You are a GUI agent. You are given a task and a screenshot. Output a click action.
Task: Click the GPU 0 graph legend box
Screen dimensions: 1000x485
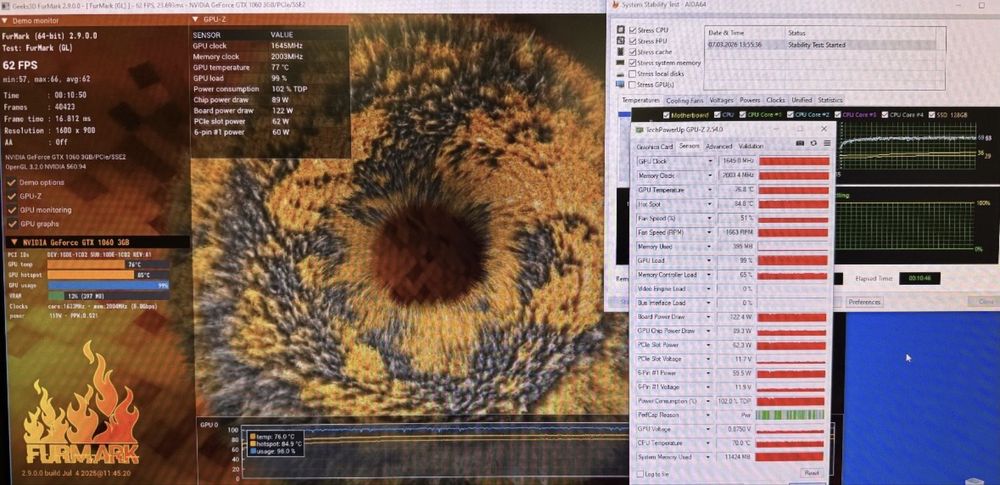276,444
